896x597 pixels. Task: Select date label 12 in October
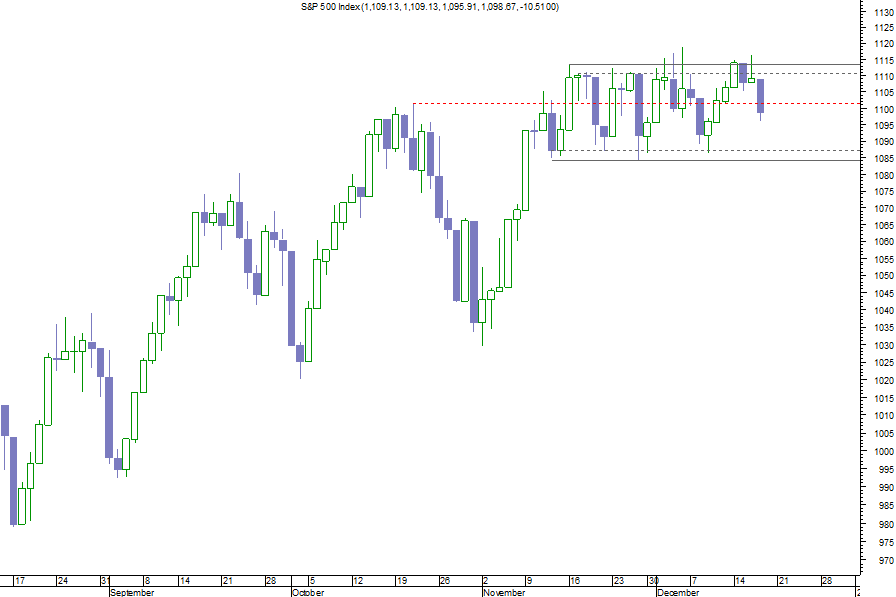point(358,580)
